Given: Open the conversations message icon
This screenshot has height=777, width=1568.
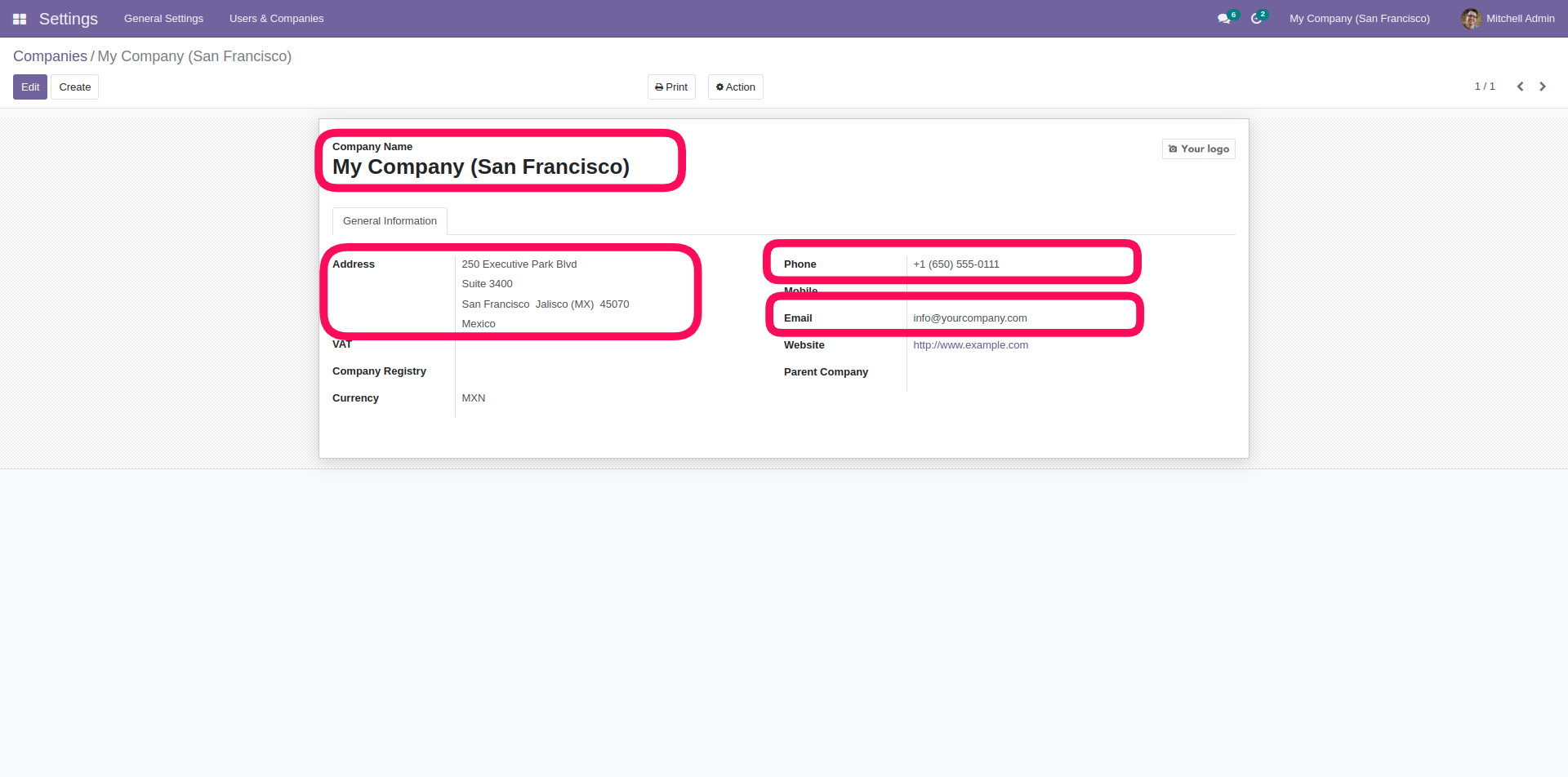Looking at the screenshot, I should 1223,19.
